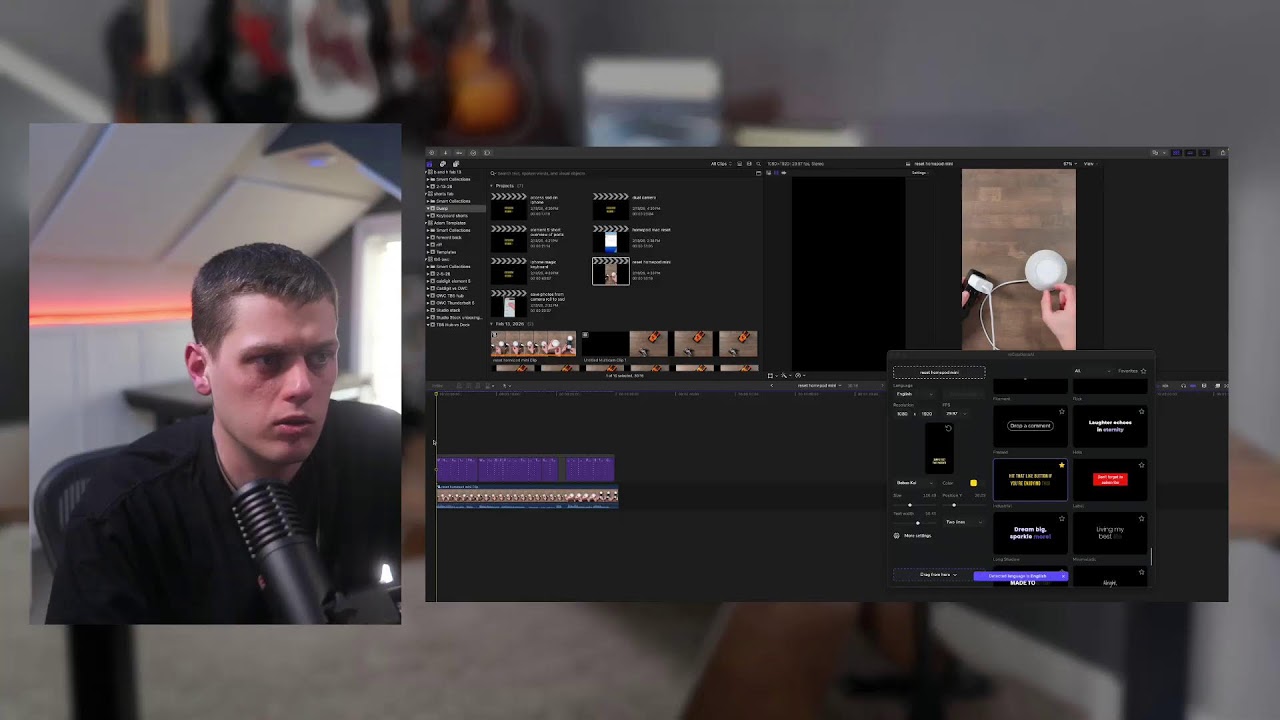This screenshot has width=1280, height=720.
Task: Open the Bebas Kai font dropdown
Action: click(914, 483)
